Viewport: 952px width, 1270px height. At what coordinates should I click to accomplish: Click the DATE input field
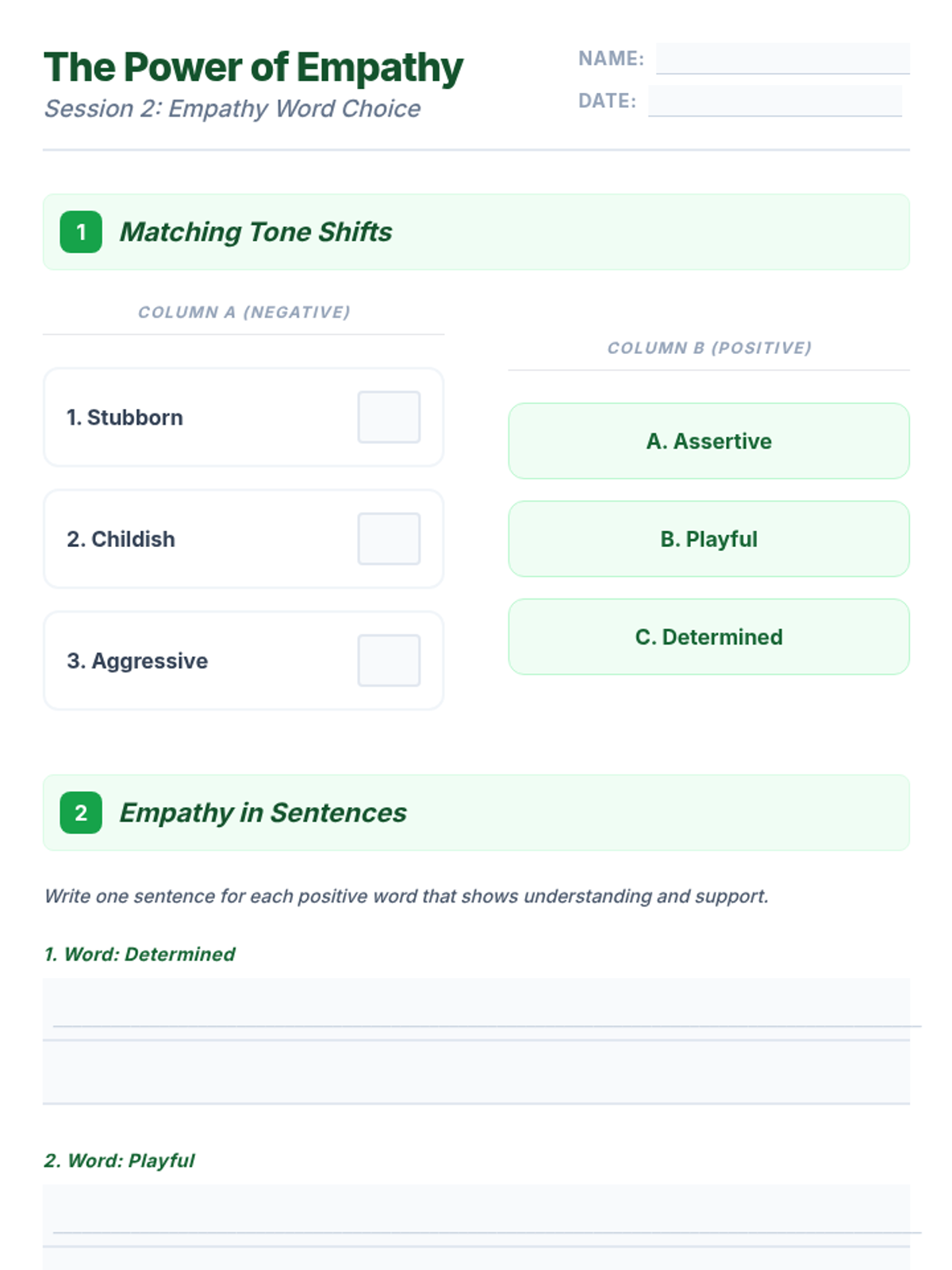pyautogui.click(x=774, y=101)
